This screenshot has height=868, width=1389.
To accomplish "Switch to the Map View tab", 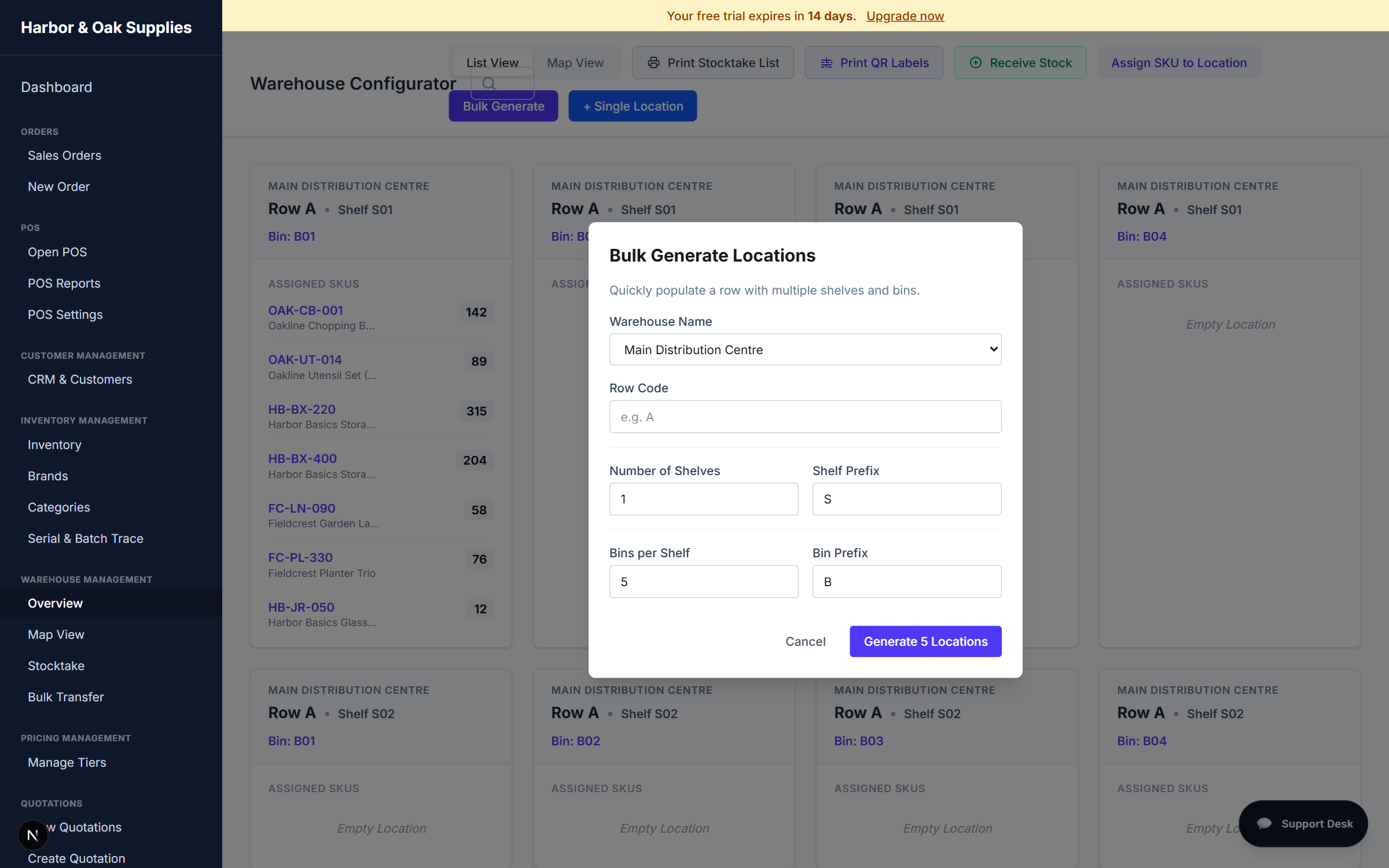I will [x=575, y=62].
